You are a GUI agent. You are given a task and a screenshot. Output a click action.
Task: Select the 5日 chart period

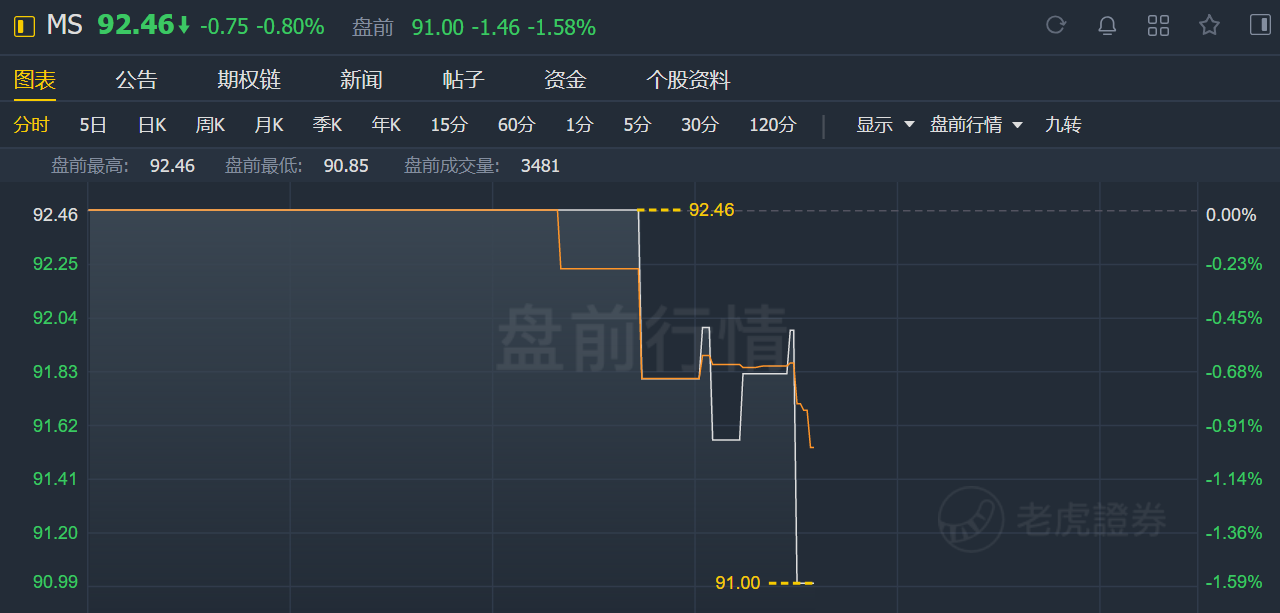pos(93,125)
